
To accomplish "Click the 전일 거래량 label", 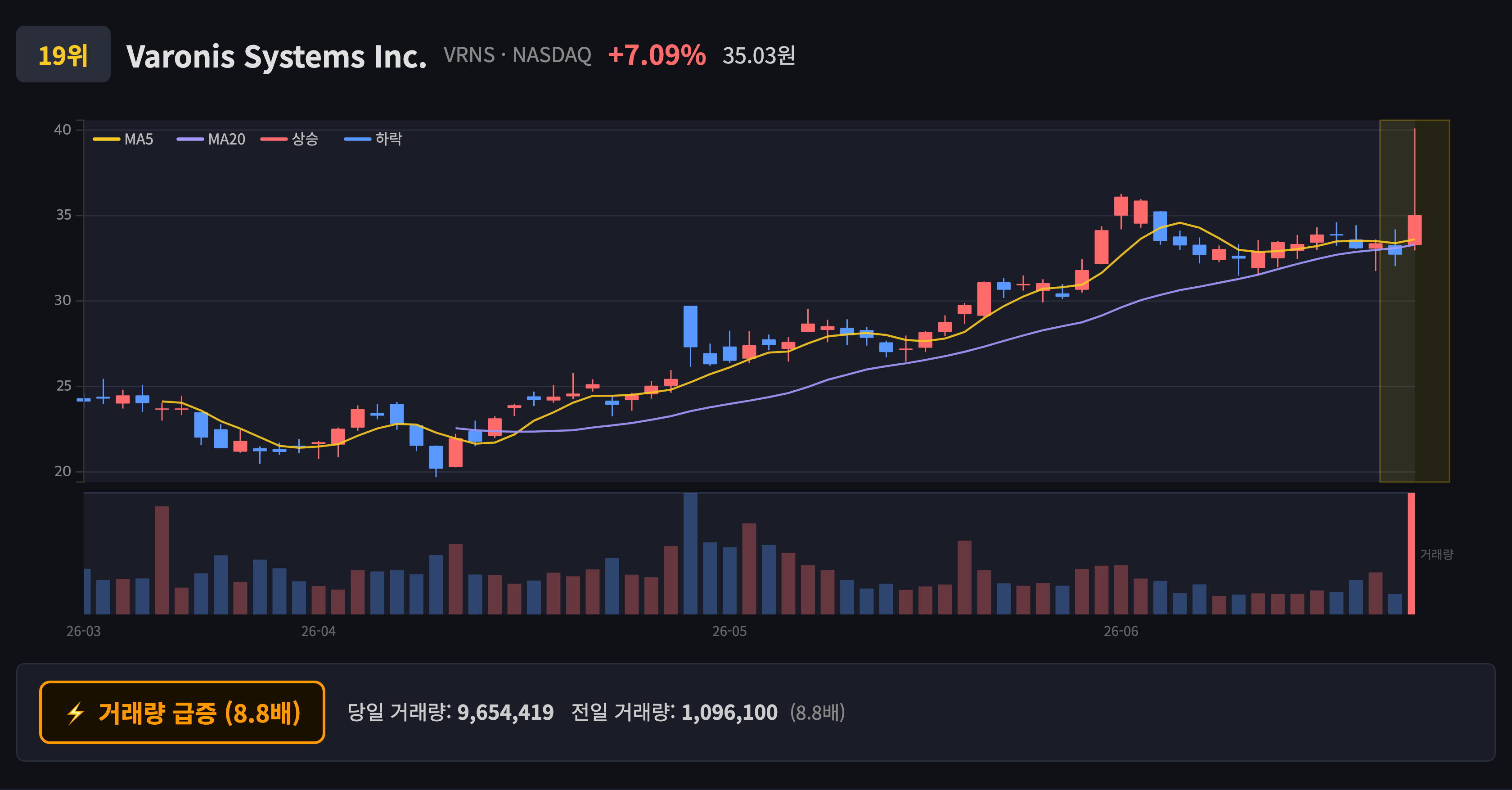I will pyautogui.click(x=623, y=713).
